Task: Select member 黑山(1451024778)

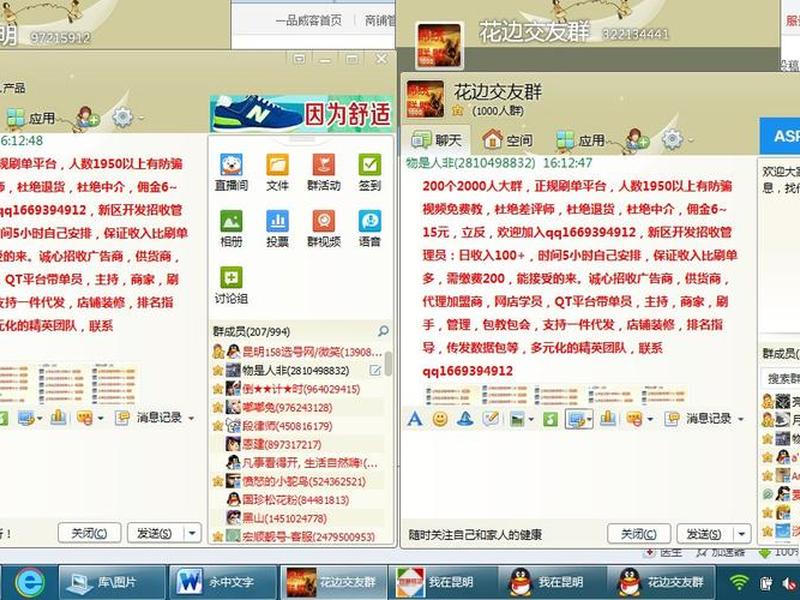Action: coord(296,518)
